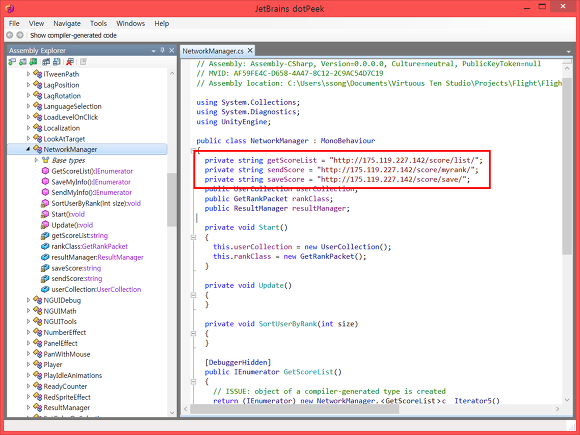
Task: Click the PanWithMouse class icon
Action: pos(37,354)
